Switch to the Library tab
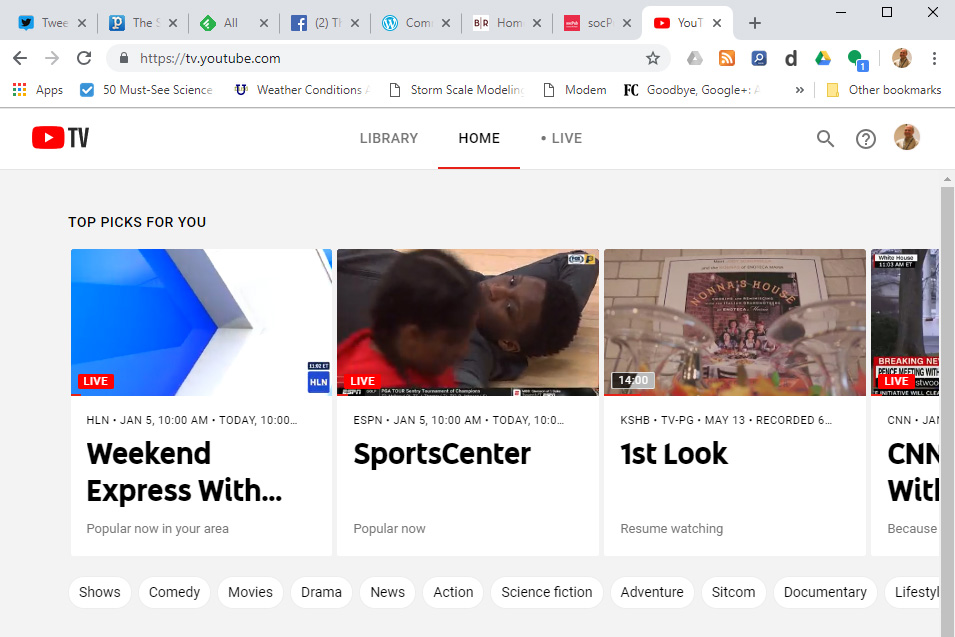Screen dimensions: 955x637 click(x=389, y=138)
